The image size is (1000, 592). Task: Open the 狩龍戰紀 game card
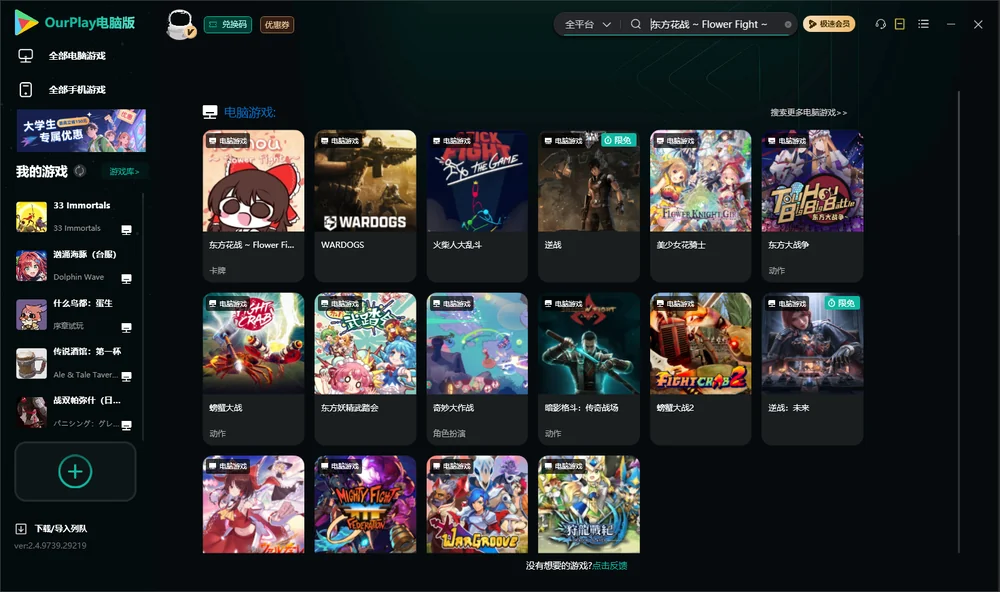coord(589,504)
